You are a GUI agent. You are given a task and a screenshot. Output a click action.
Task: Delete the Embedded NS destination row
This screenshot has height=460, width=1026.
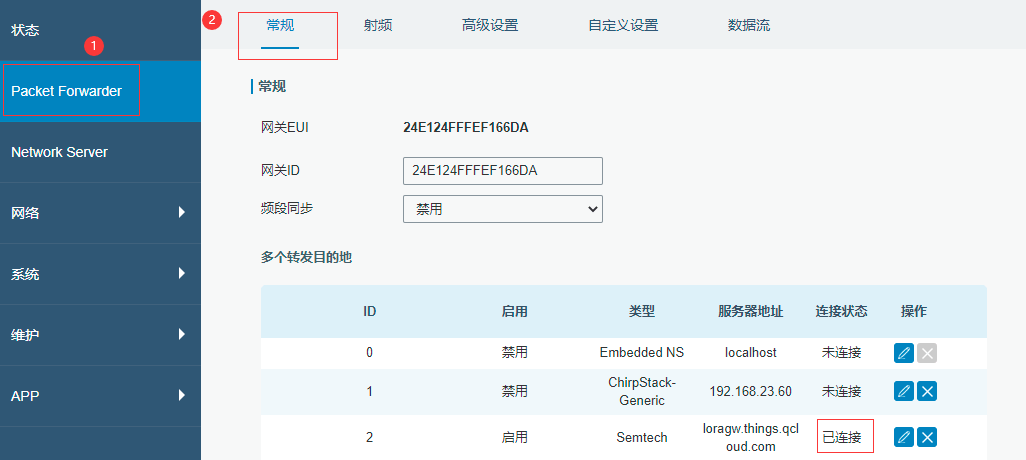click(927, 353)
